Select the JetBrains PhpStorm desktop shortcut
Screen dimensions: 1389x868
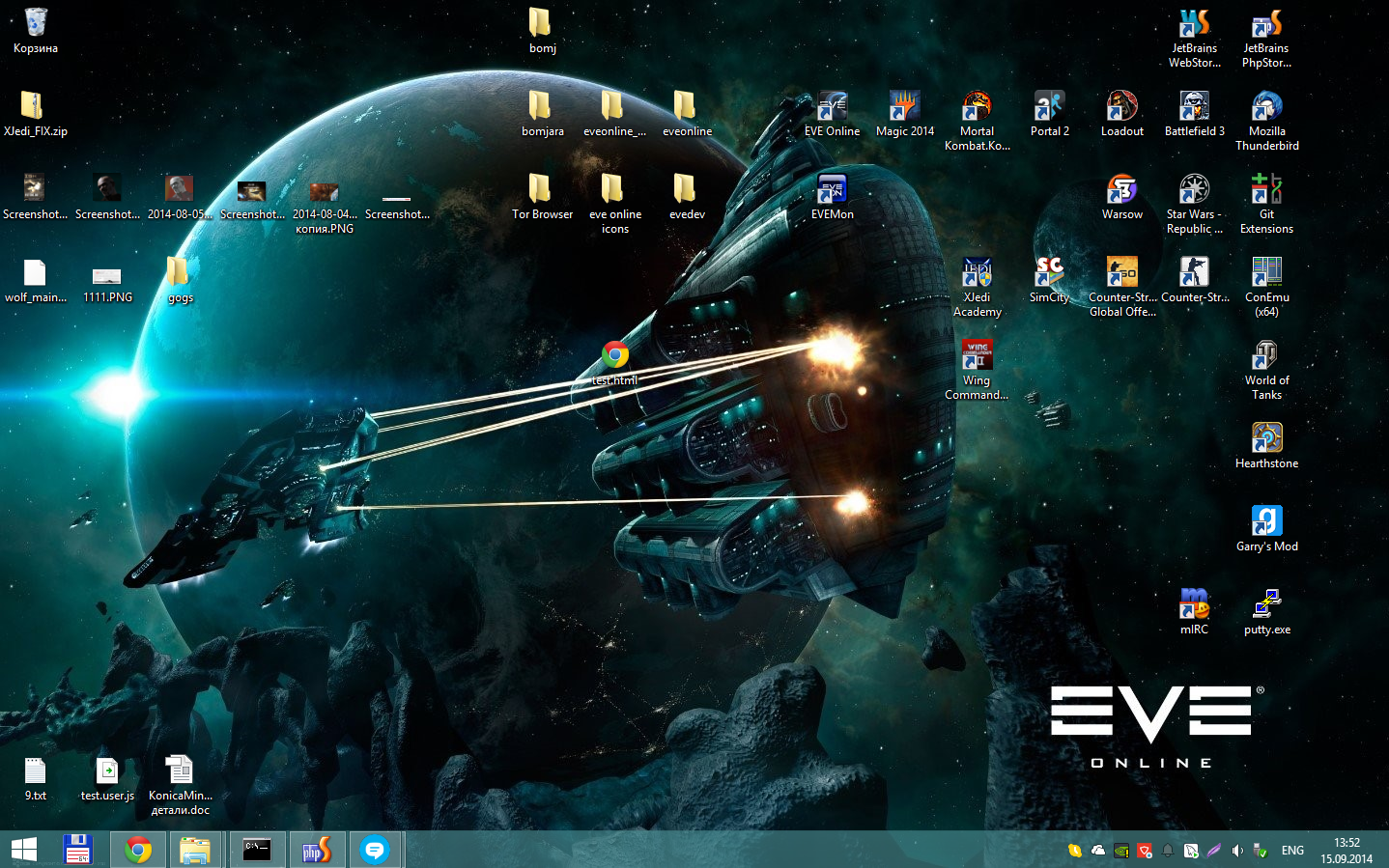1266,39
